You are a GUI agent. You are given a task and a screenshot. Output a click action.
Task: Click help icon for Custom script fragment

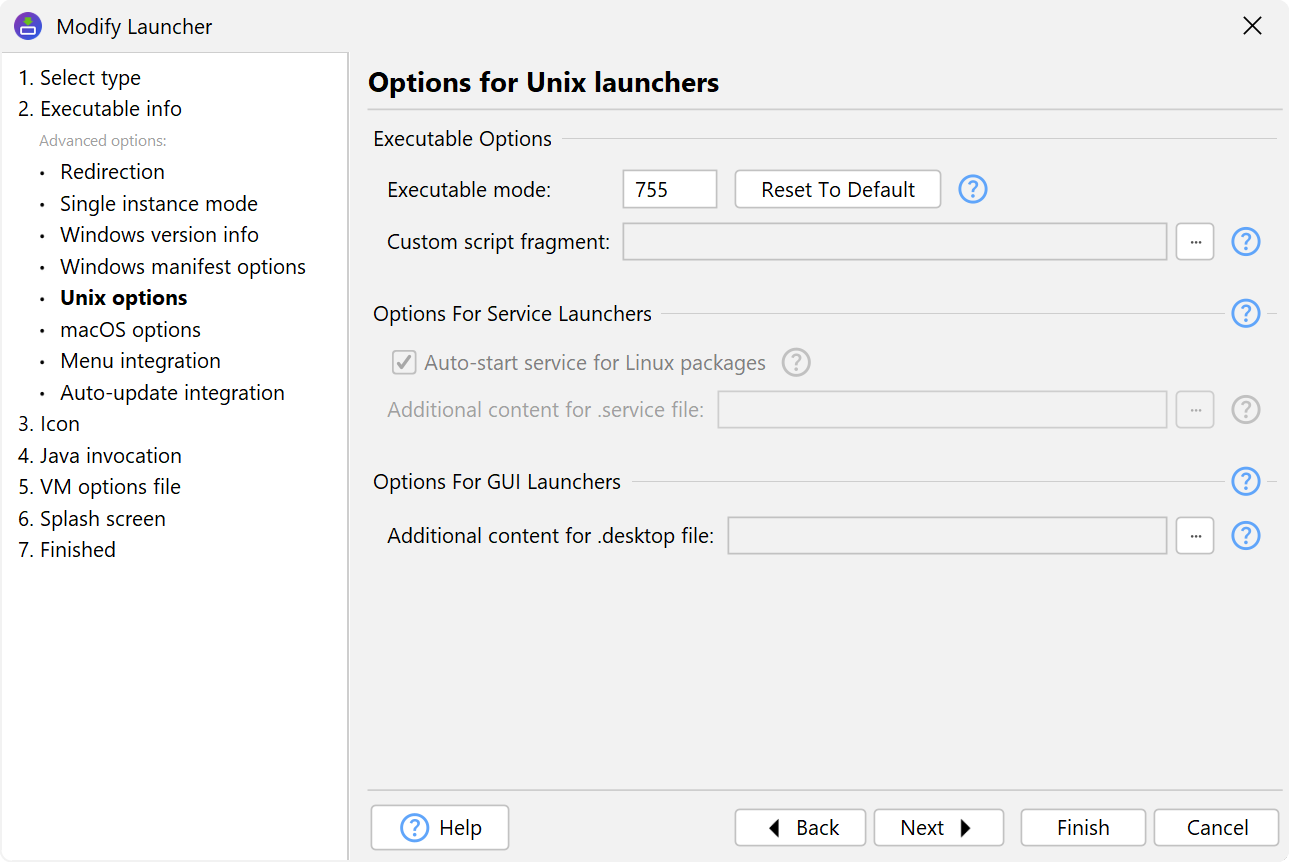pyautogui.click(x=1245, y=242)
